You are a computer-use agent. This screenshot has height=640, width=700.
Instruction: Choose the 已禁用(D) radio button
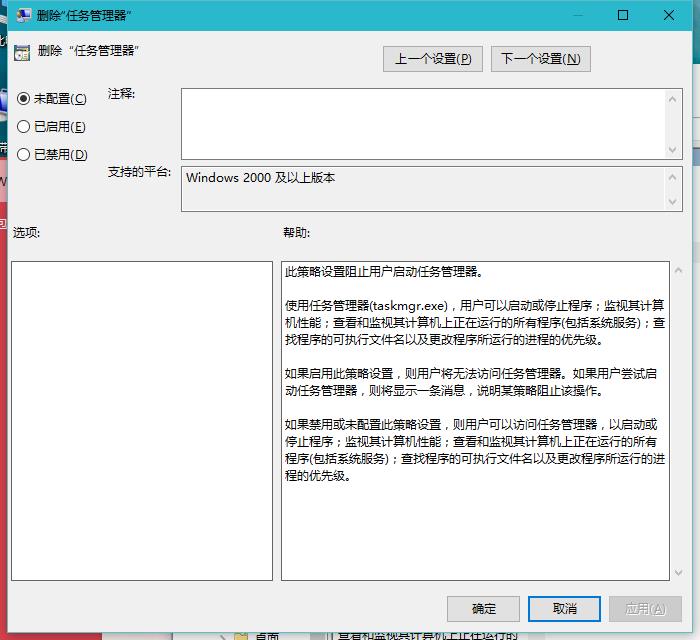[x=24, y=155]
